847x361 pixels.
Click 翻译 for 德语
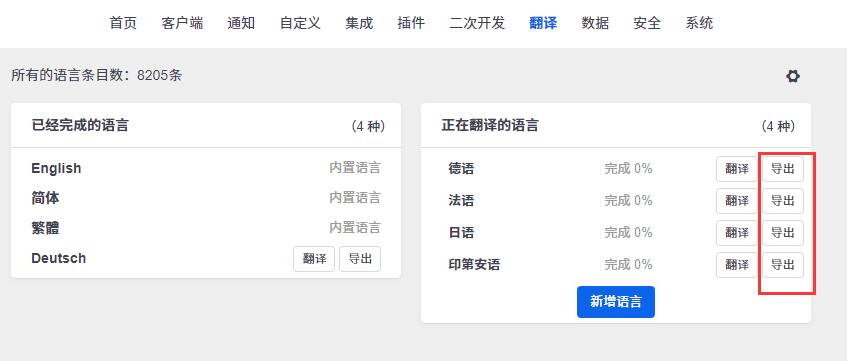pyautogui.click(x=737, y=169)
